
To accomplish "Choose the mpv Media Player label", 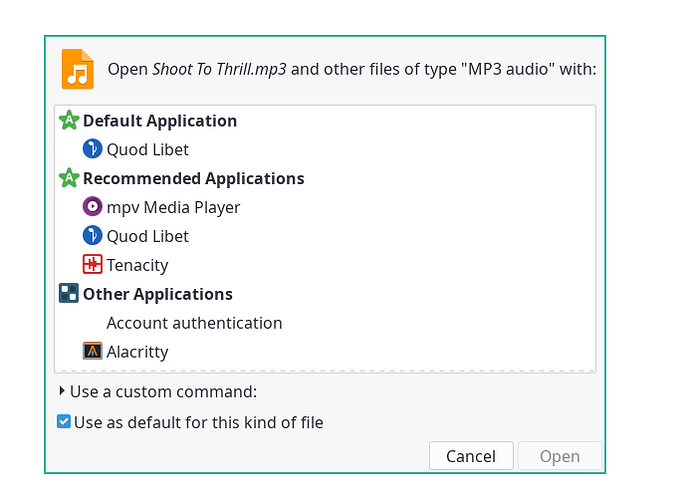I will 173,208.
